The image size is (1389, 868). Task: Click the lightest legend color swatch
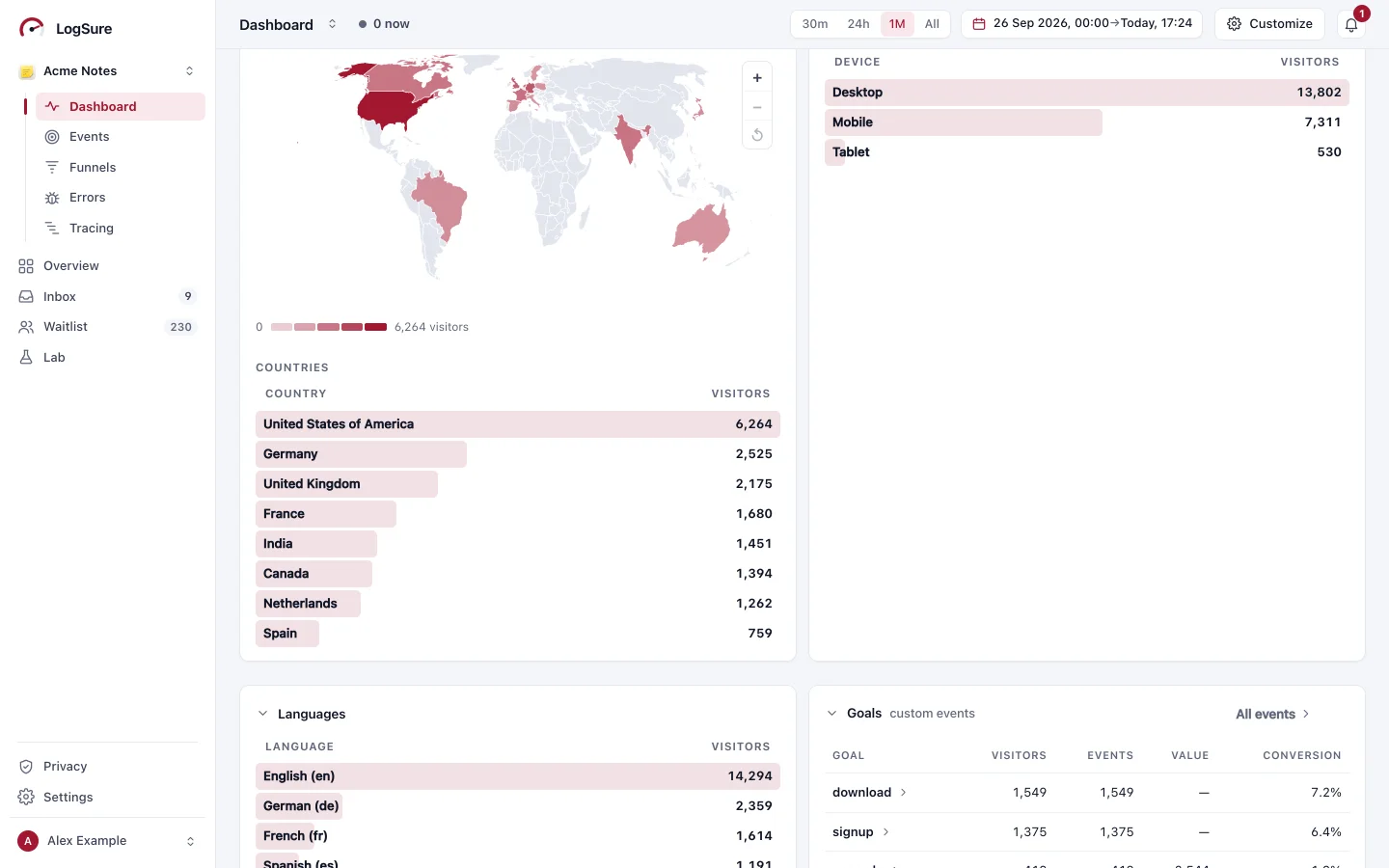(x=282, y=327)
